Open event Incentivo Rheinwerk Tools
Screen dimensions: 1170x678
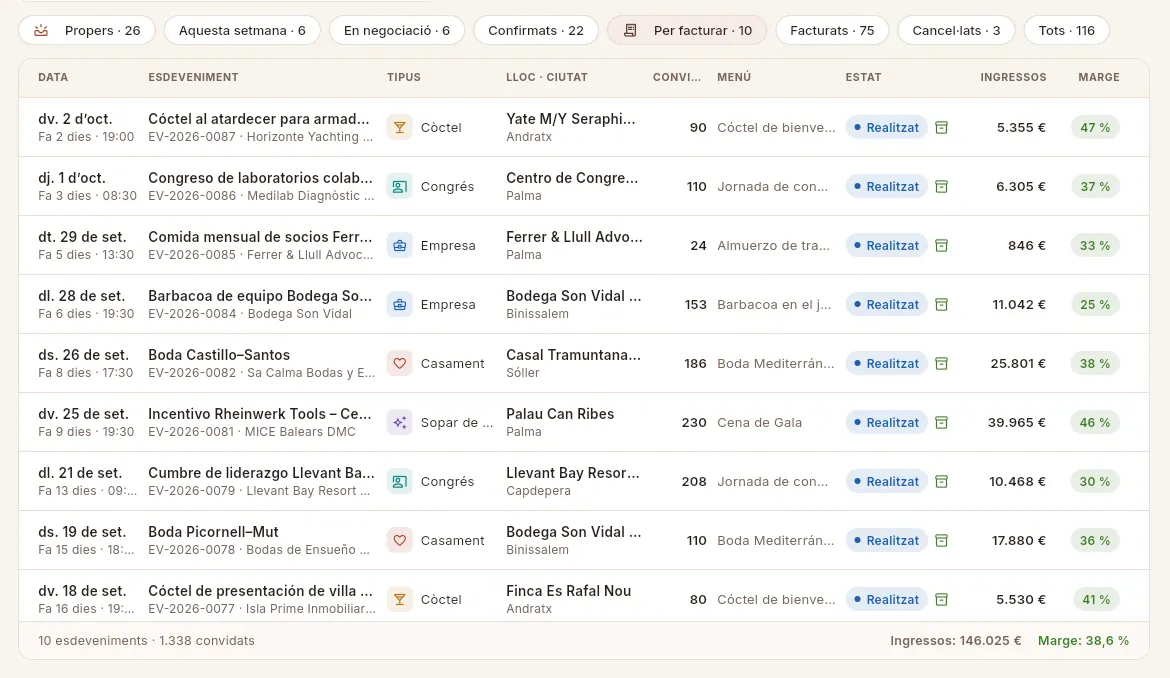[x=260, y=413]
